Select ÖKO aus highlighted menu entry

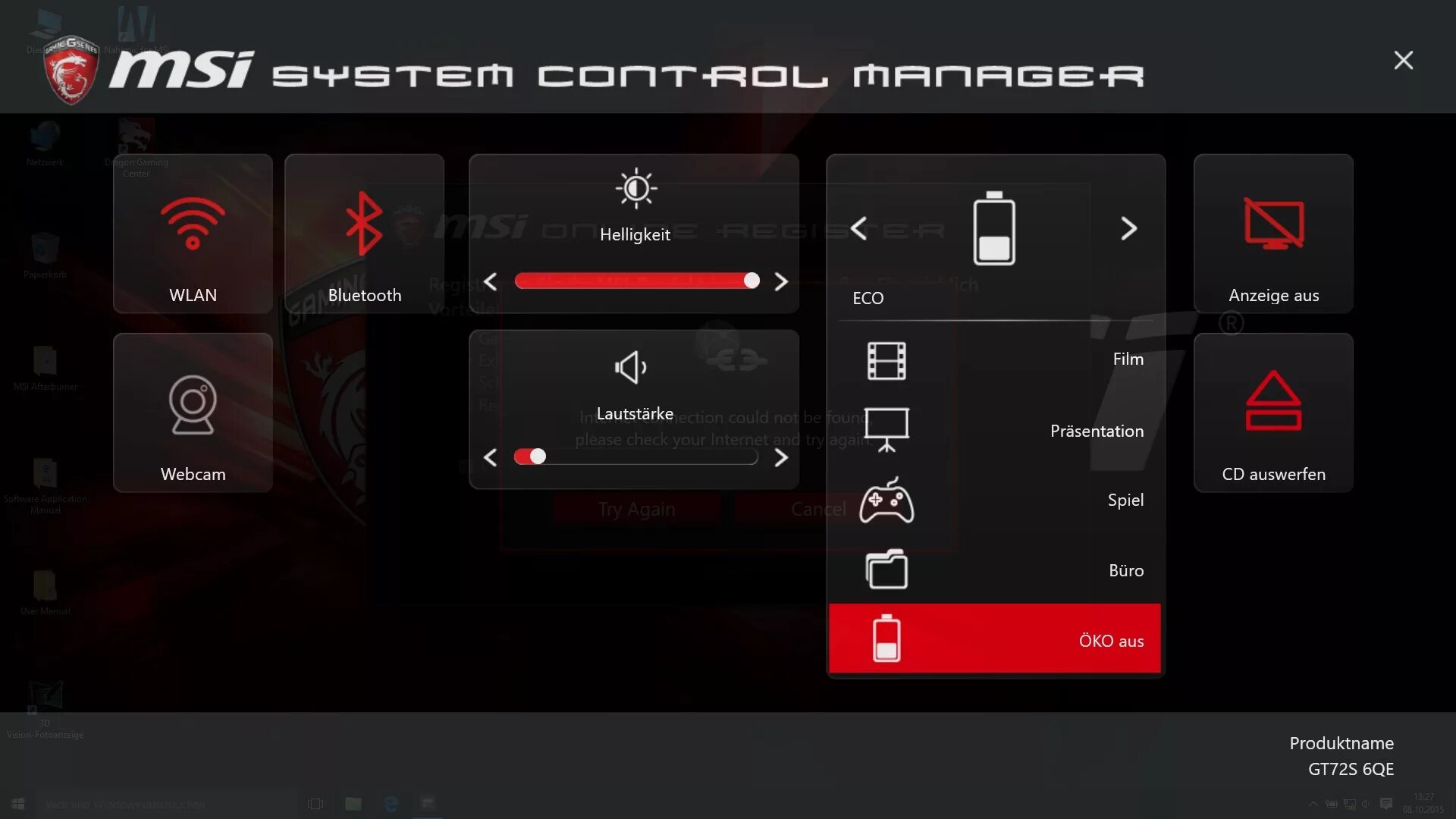coord(994,639)
